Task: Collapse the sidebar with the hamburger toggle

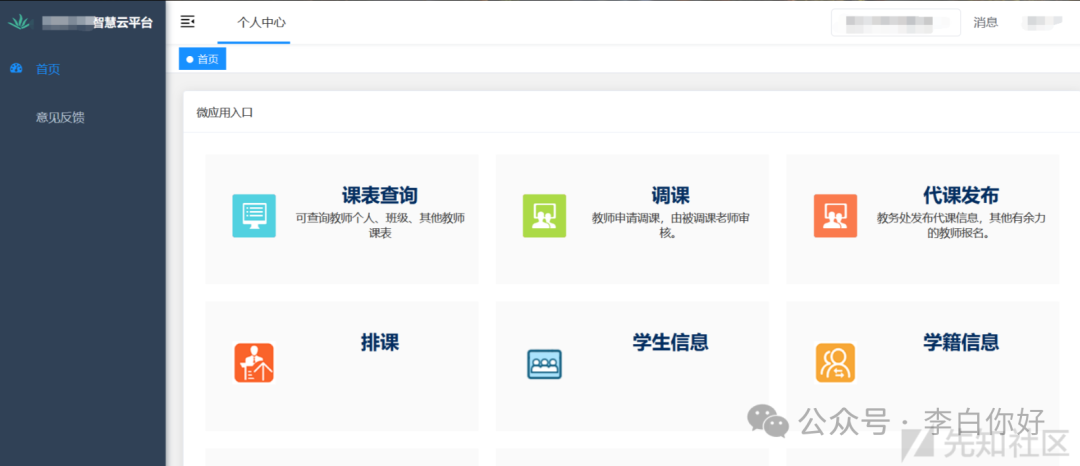Action: tap(187, 22)
